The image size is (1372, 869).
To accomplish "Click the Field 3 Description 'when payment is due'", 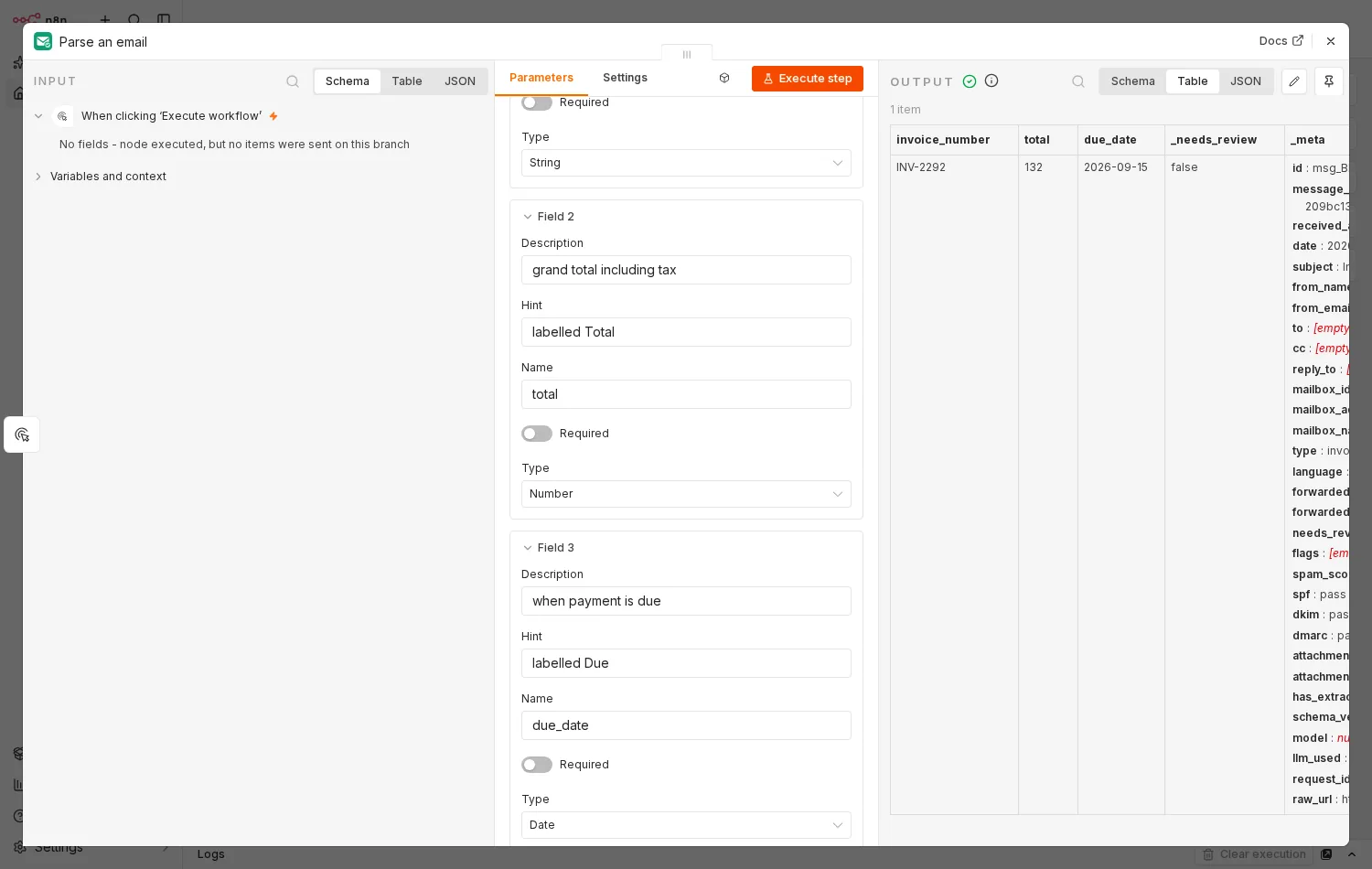I will coord(686,601).
